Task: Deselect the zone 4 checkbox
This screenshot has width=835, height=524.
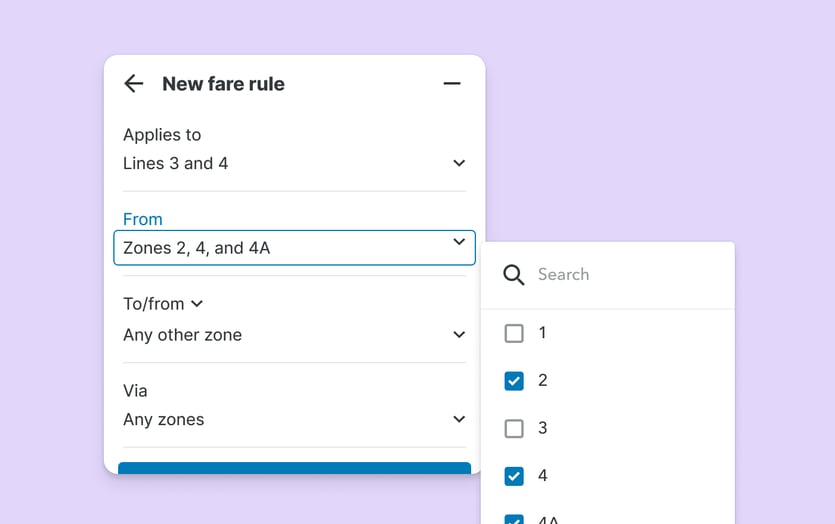Action: 514,476
